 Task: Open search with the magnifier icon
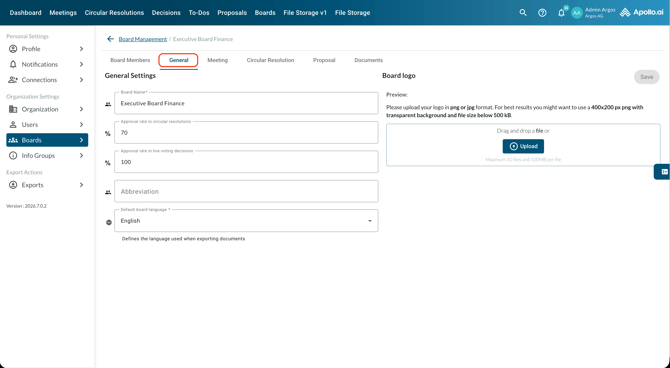click(523, 13)
